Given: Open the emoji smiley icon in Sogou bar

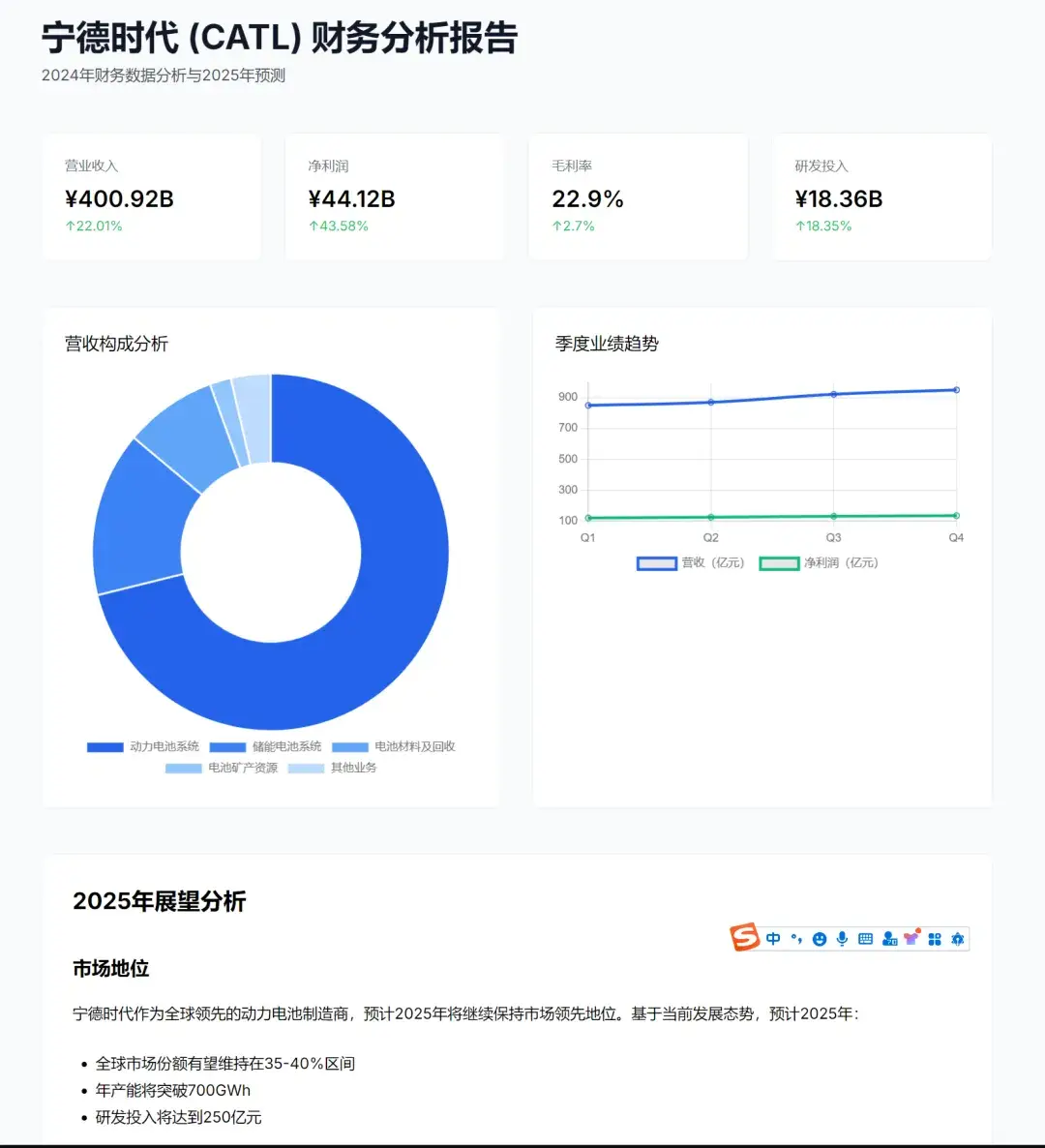Looking at the screenshot, I should 820,939.
